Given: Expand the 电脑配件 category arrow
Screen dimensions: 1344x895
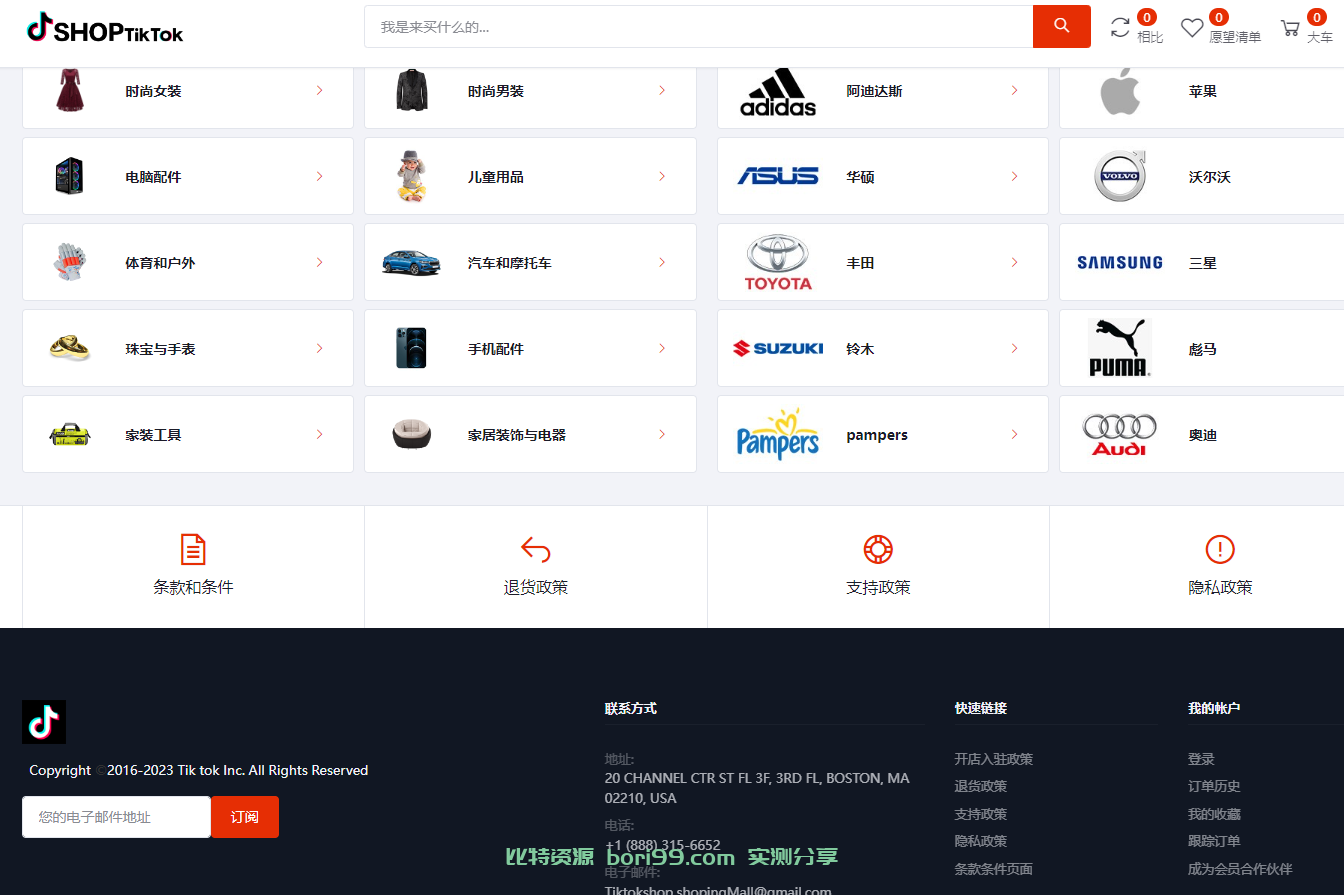Looking at the screenshot, I should tap(319, 176).
